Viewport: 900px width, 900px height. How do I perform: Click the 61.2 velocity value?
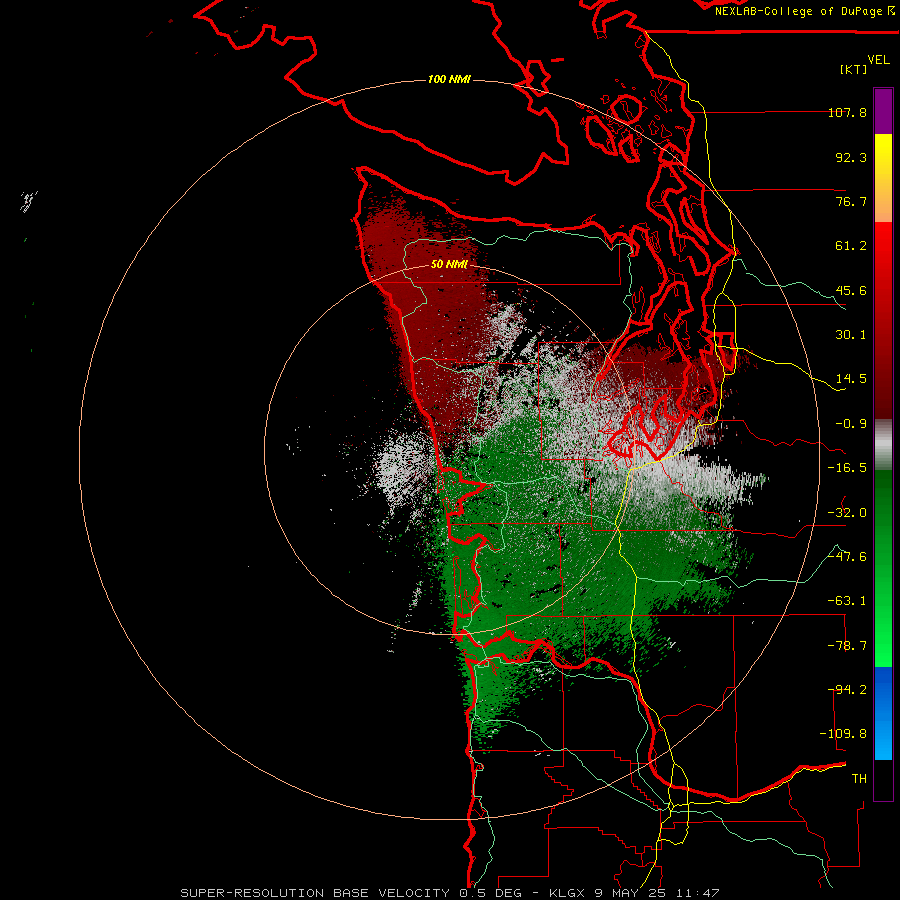[851, 246]
